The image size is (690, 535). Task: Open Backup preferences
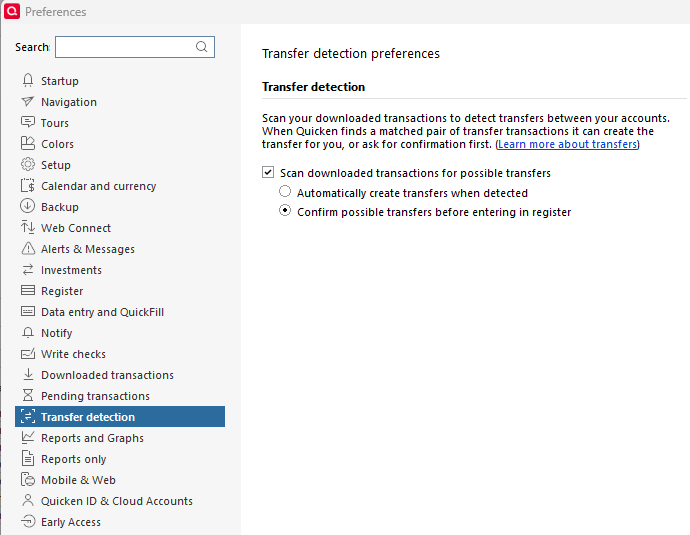(x=60, y=207)
